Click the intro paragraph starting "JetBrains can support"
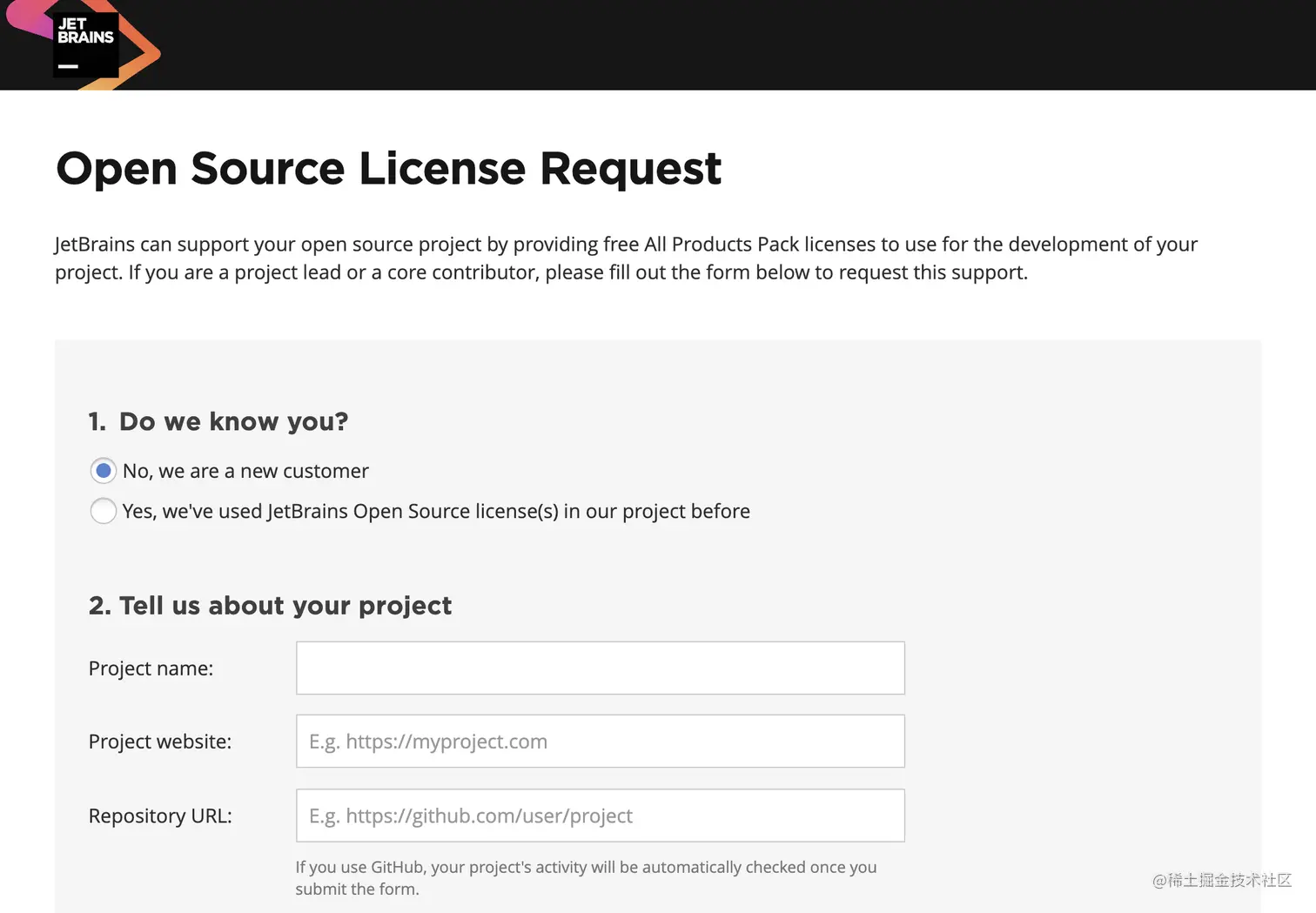The height and width of the screenshot is (913, 1316). click(x=626, y=258)
